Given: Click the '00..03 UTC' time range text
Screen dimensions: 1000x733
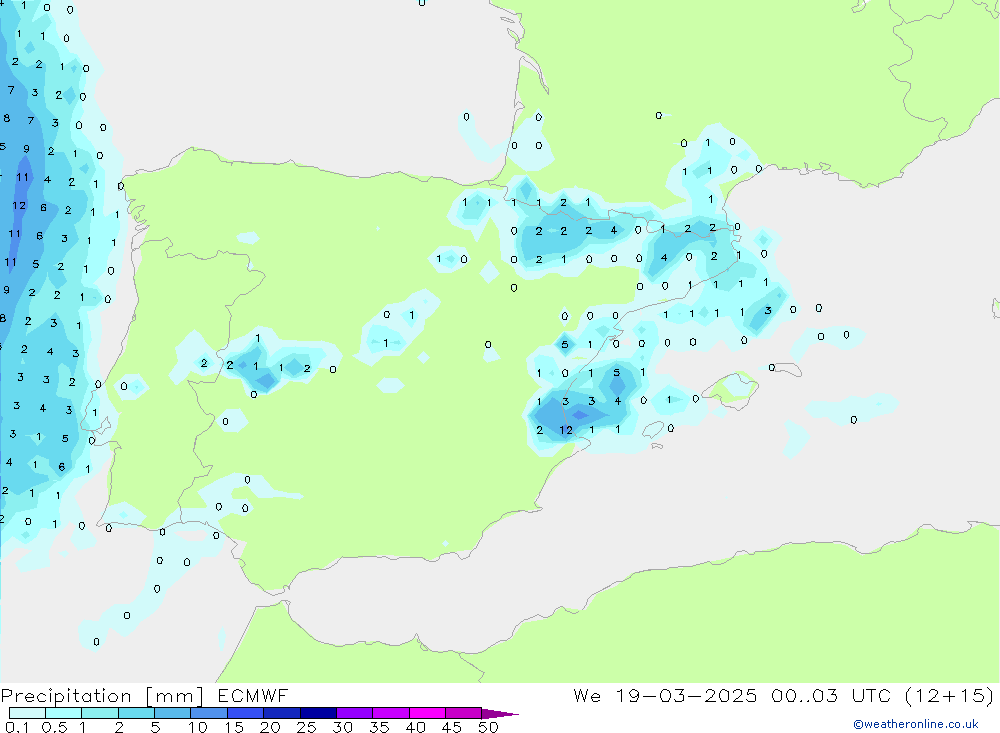Looking at the screenshot, I should [x=830, y=695].
